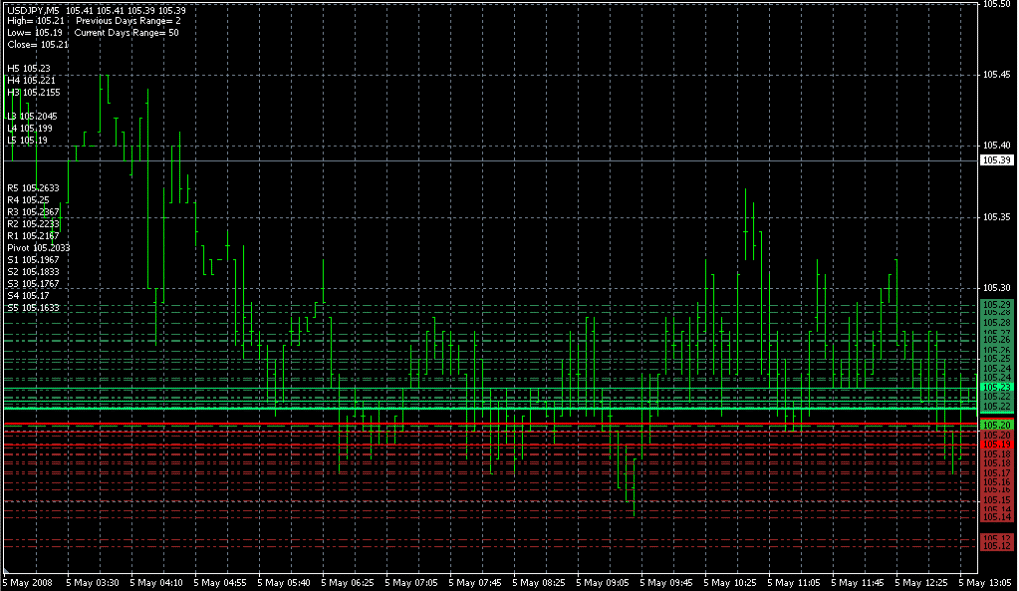Screen dimensions: 1019x591
Task: Select the 105.45 price axis label
Action: [996, 74]
